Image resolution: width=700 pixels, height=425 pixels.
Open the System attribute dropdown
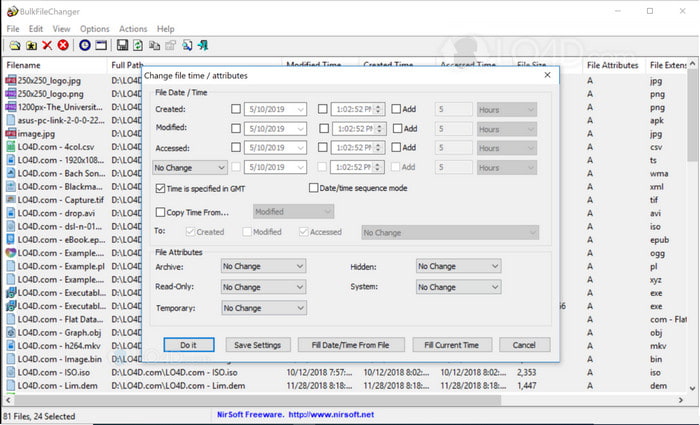458,287
